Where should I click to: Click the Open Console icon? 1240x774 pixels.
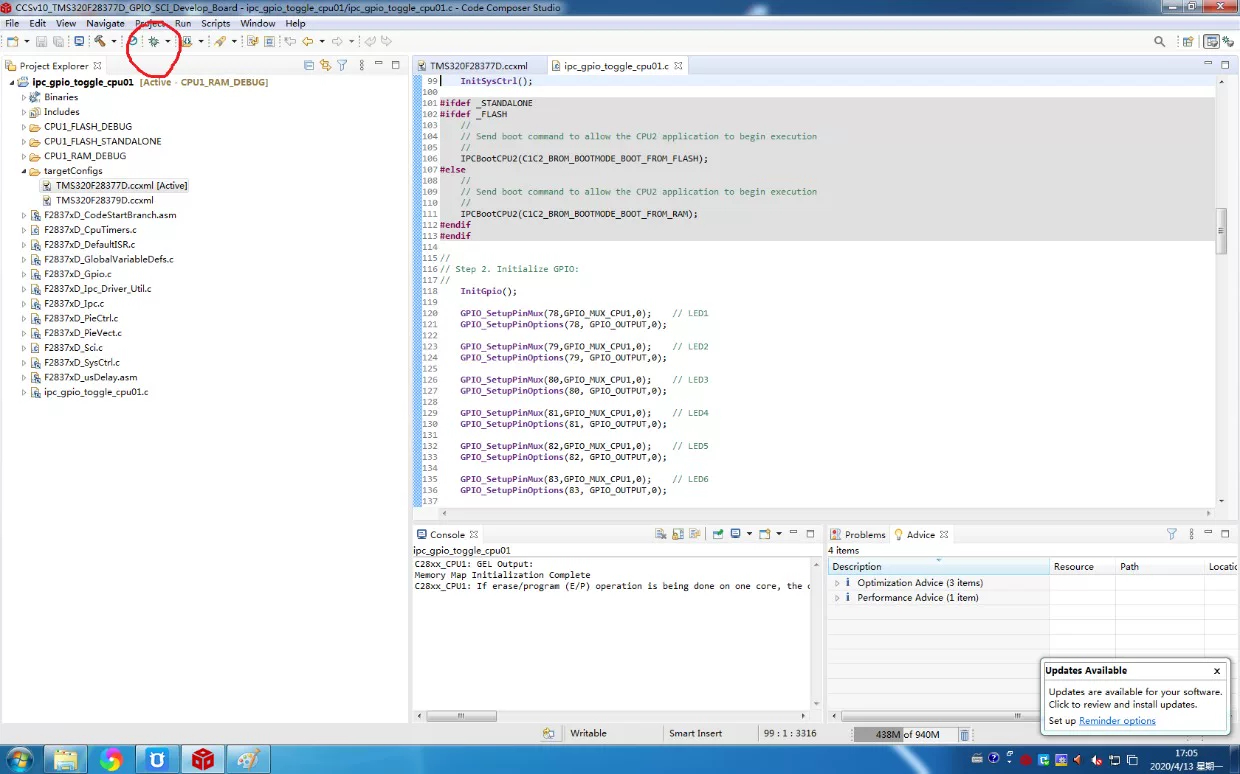[764, 534]
